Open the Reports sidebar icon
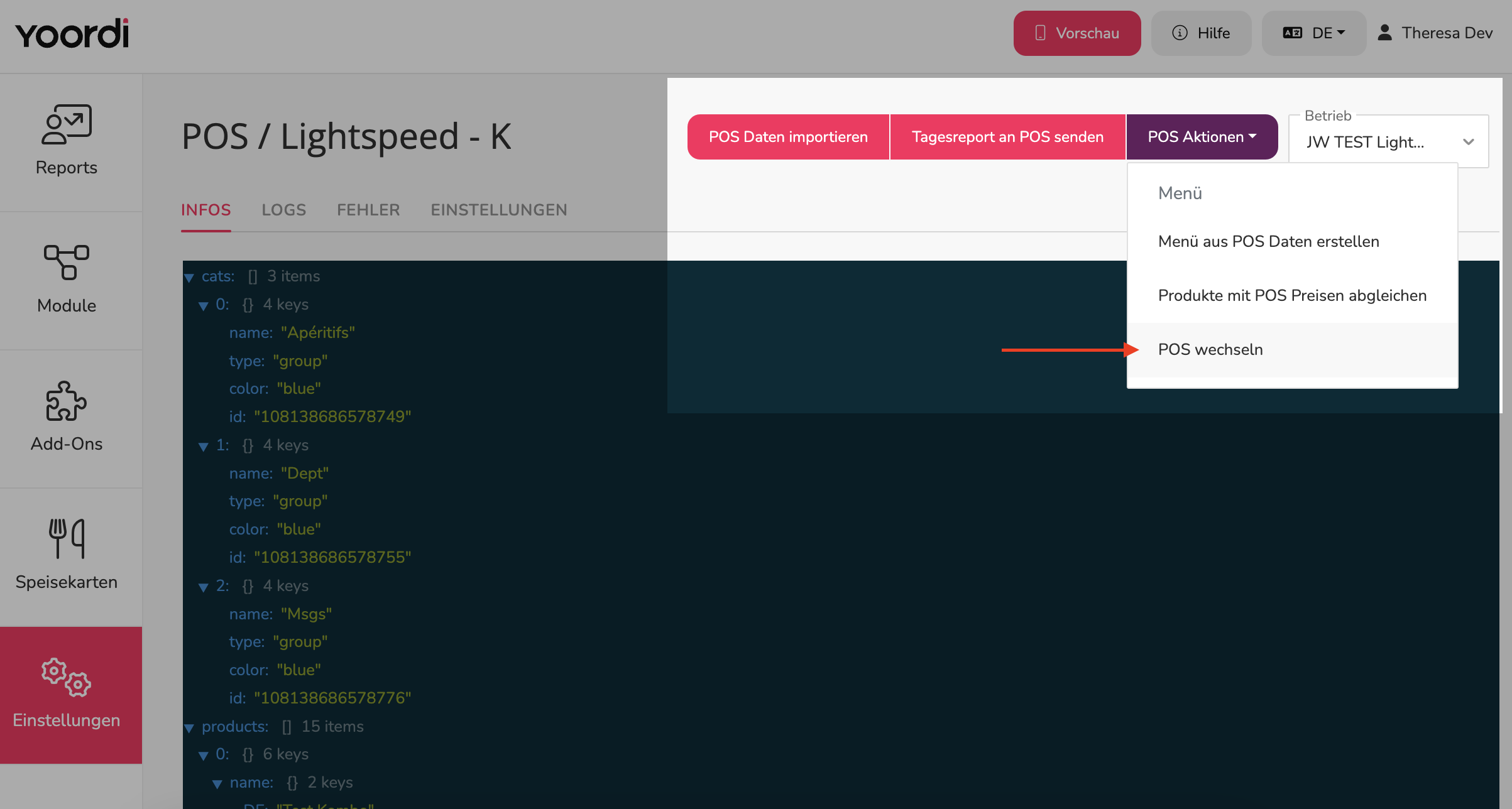Screen dimensions: 1512x809 pos(67,124)
